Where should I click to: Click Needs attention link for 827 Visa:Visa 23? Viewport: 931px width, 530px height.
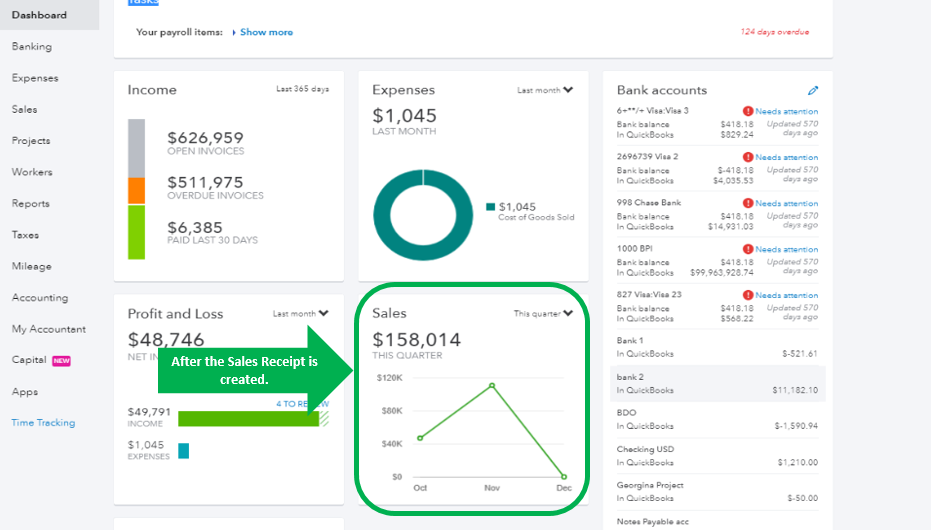coord(786,295)
